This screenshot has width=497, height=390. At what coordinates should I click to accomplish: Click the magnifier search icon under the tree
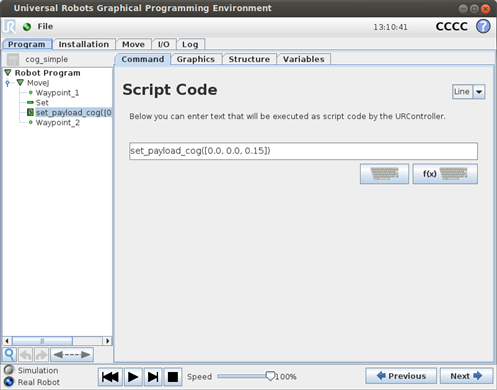click(10, 355)
